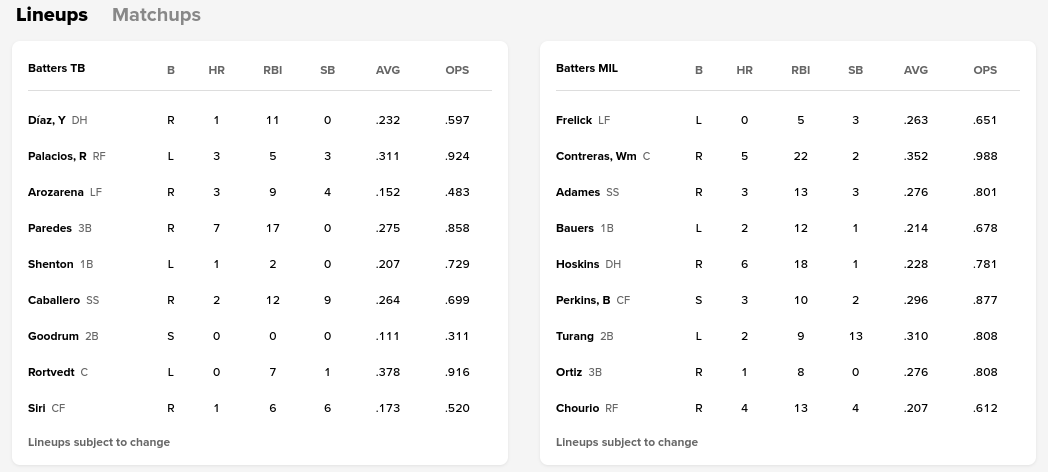Image resolution: width=1048 pixels, height=472 pixels.
Task: Click Turang second baseman name
Action: point(575,336)
